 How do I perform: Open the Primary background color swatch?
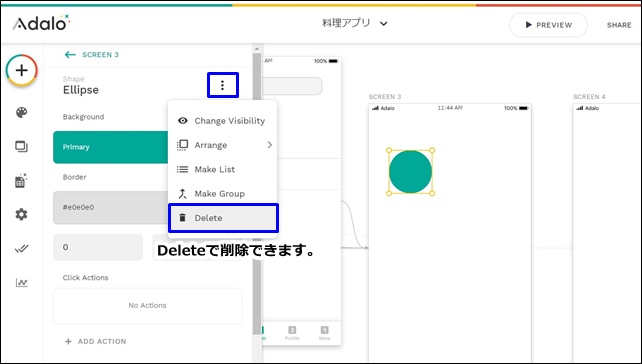(111, 147)
